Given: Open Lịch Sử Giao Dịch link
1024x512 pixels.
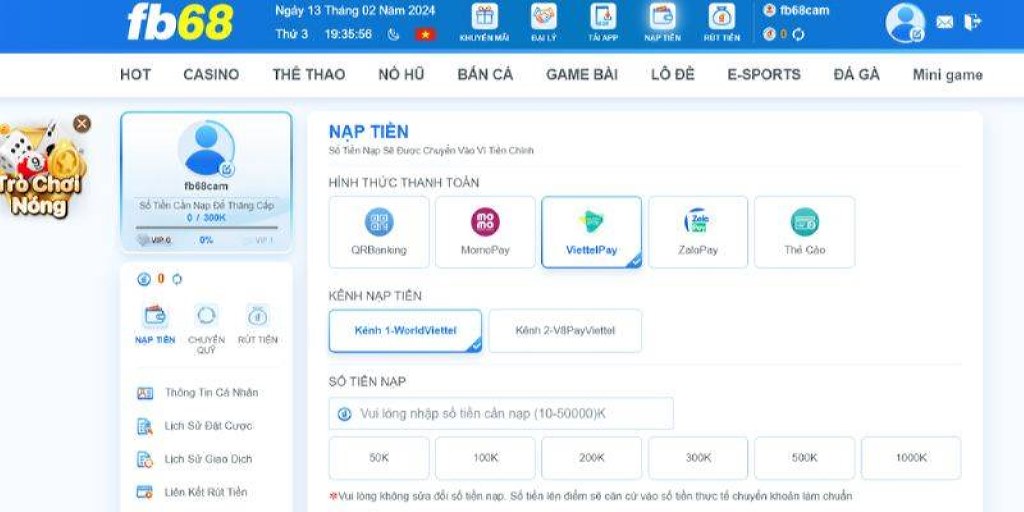Looking at the screenshot, I should pyautogui.click(x=208, y=459).
